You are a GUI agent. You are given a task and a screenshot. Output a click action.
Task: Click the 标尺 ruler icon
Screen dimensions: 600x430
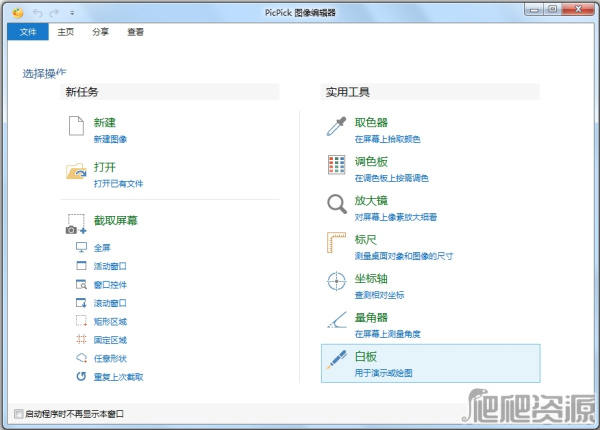(336, 243)
